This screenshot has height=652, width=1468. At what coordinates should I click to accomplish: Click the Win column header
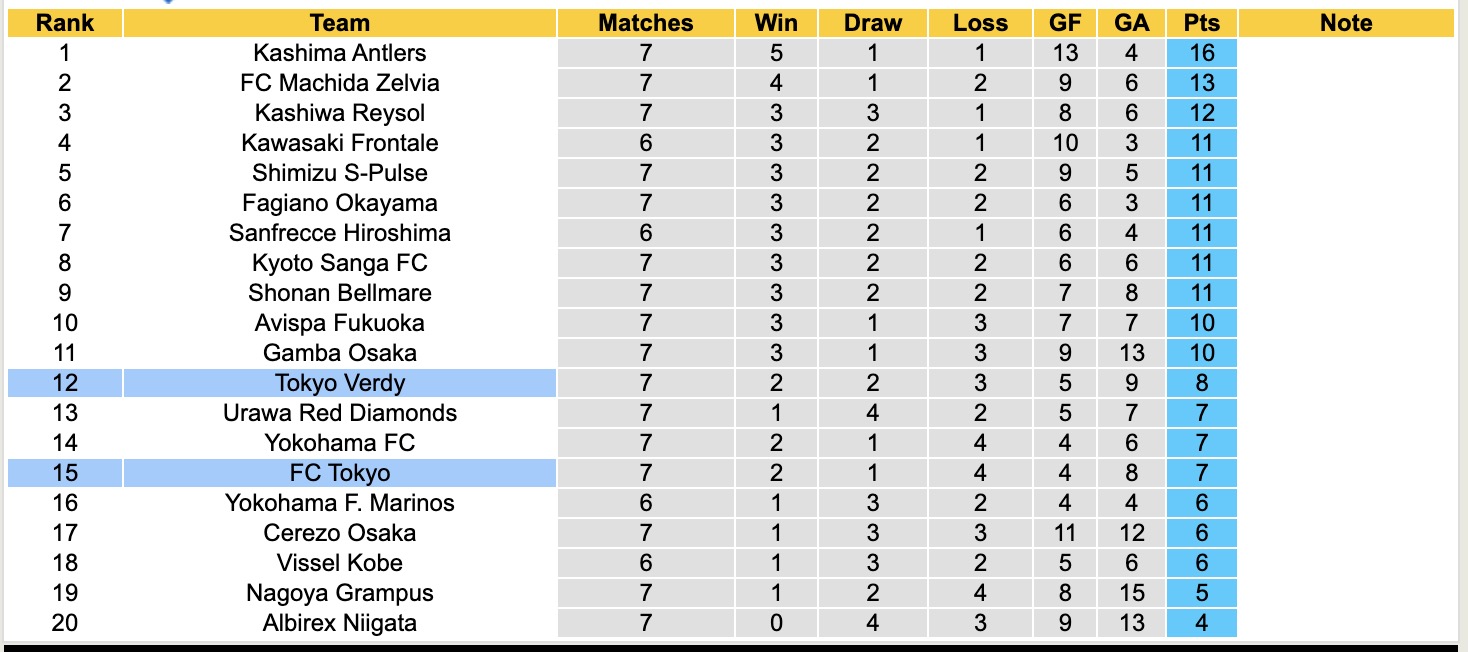[776, 23]
